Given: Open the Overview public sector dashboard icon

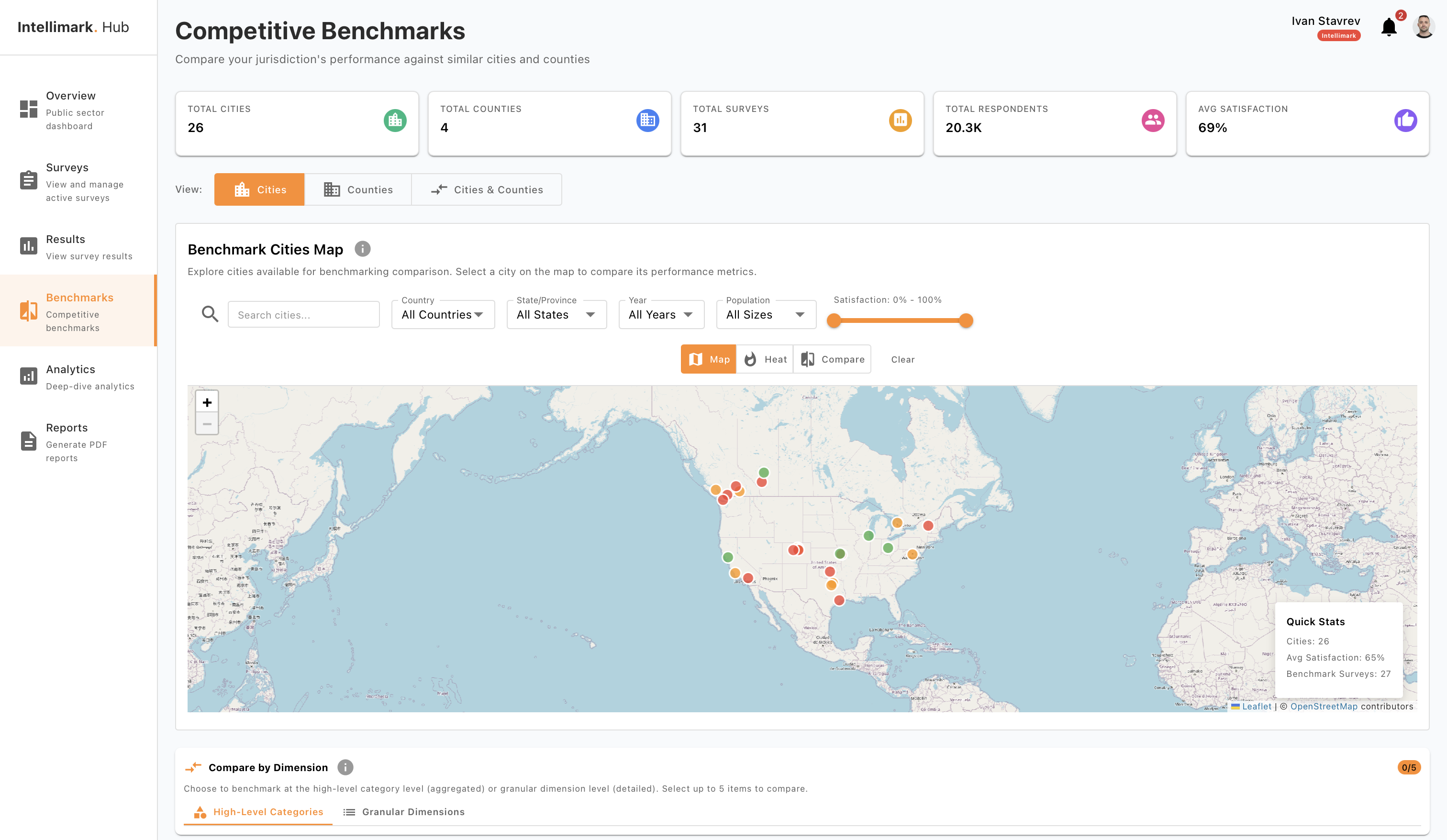Looking at the screenshot, I should (x=28, y=110).
